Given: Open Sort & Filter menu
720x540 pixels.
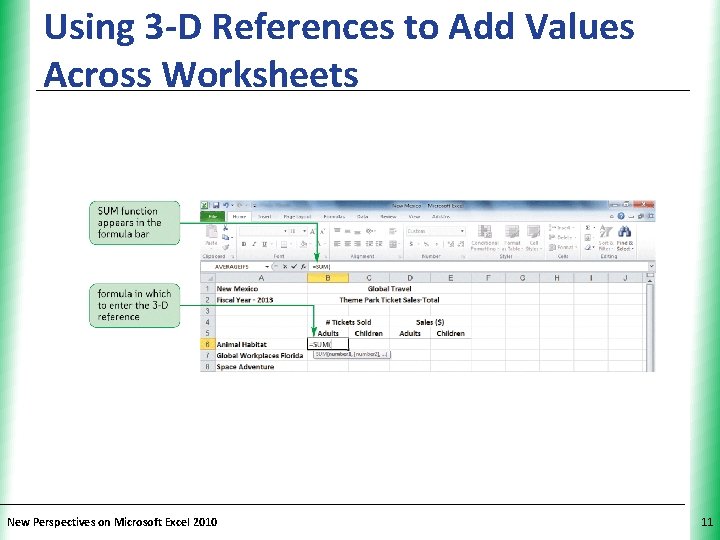Looking at the screenshot, I should coord(606,238).
